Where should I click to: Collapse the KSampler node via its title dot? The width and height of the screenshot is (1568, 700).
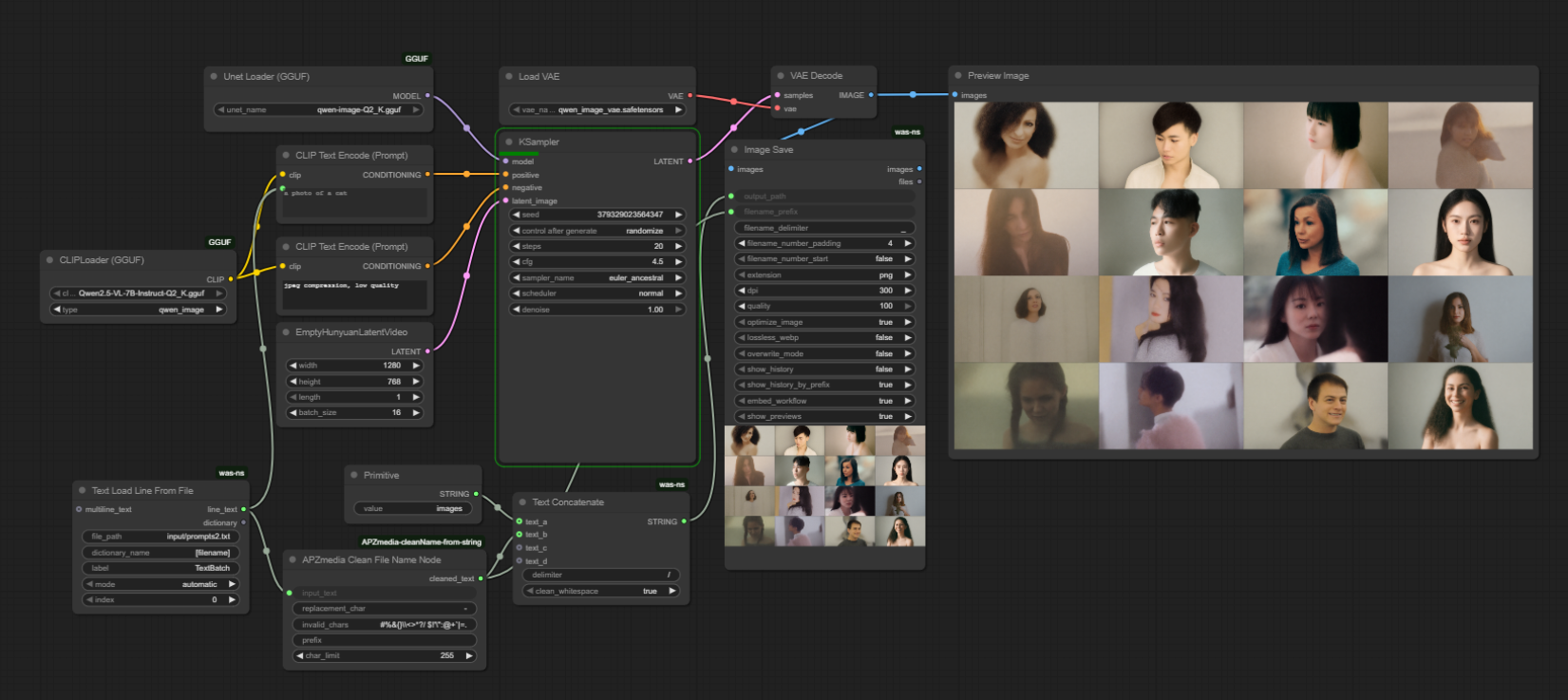point(509,142)
